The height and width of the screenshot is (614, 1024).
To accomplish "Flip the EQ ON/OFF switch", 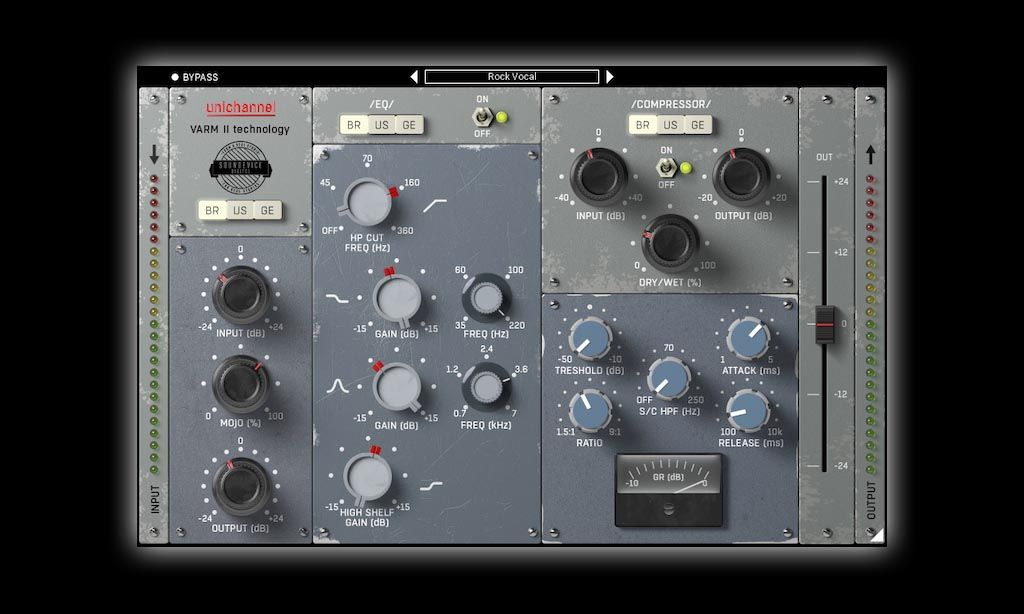I will coord(482,118).
